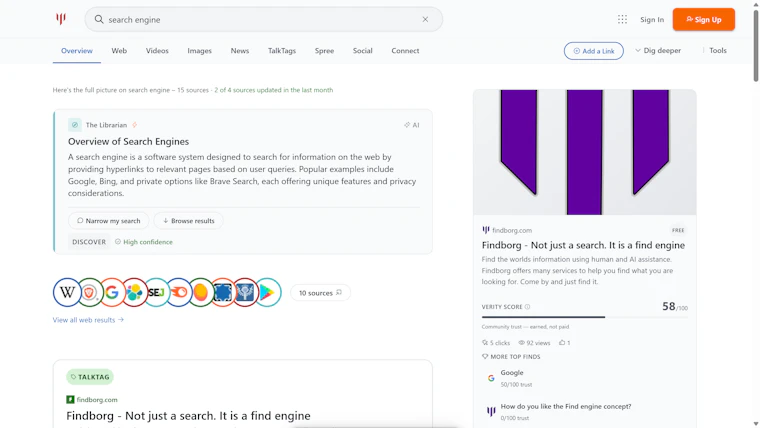Open the Google Play source icon
Viewport: 760px width, 428px height.
coord(268,292)
